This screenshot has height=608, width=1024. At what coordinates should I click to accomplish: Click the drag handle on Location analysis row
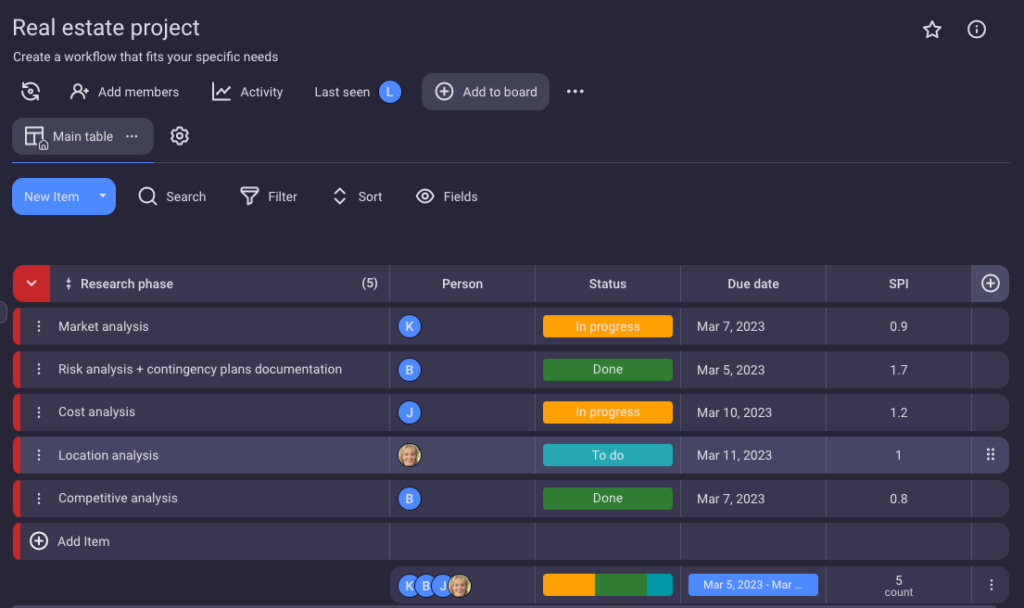[989, 454]
